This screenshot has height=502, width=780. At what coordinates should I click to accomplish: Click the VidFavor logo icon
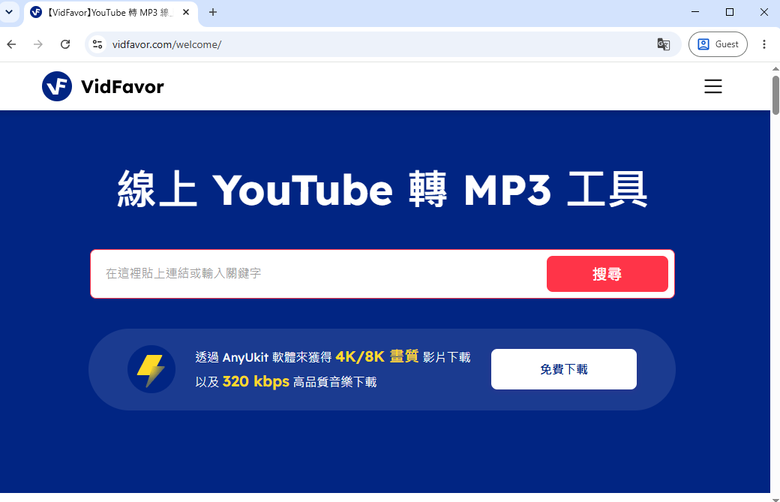click(x=57, y=86)
